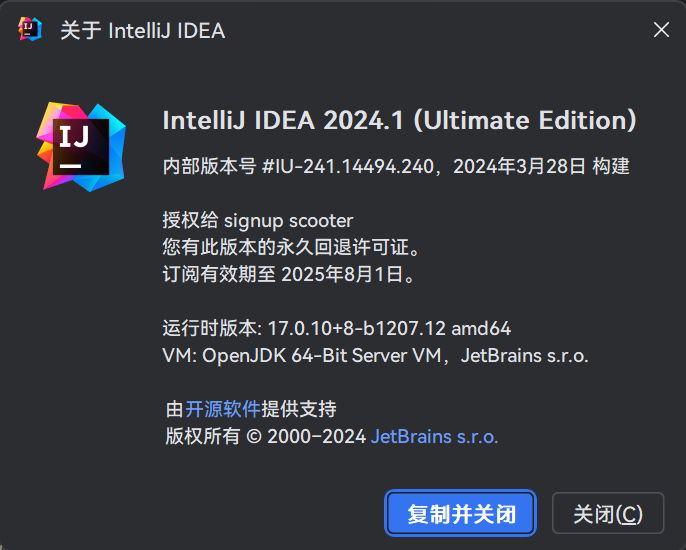686x550 pixels.
Task: Click the runtime version "17.0.10+8-b1207.12" text
Action: tap(357, 328)
